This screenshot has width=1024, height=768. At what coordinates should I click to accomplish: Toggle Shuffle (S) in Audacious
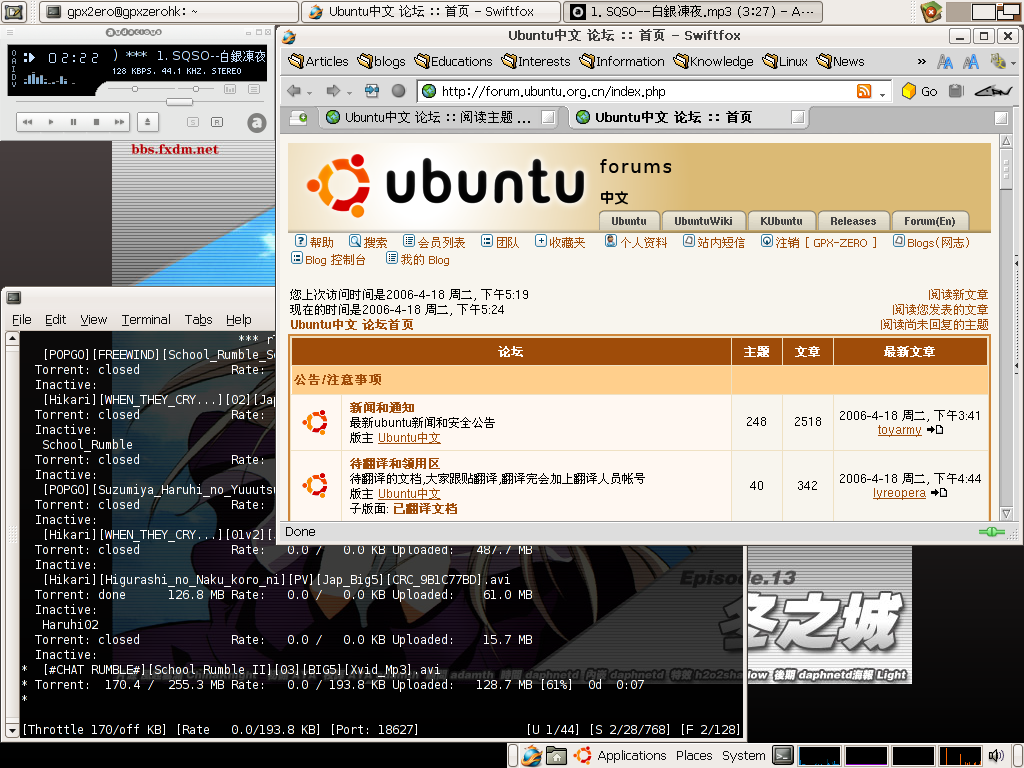coord(193,122)
